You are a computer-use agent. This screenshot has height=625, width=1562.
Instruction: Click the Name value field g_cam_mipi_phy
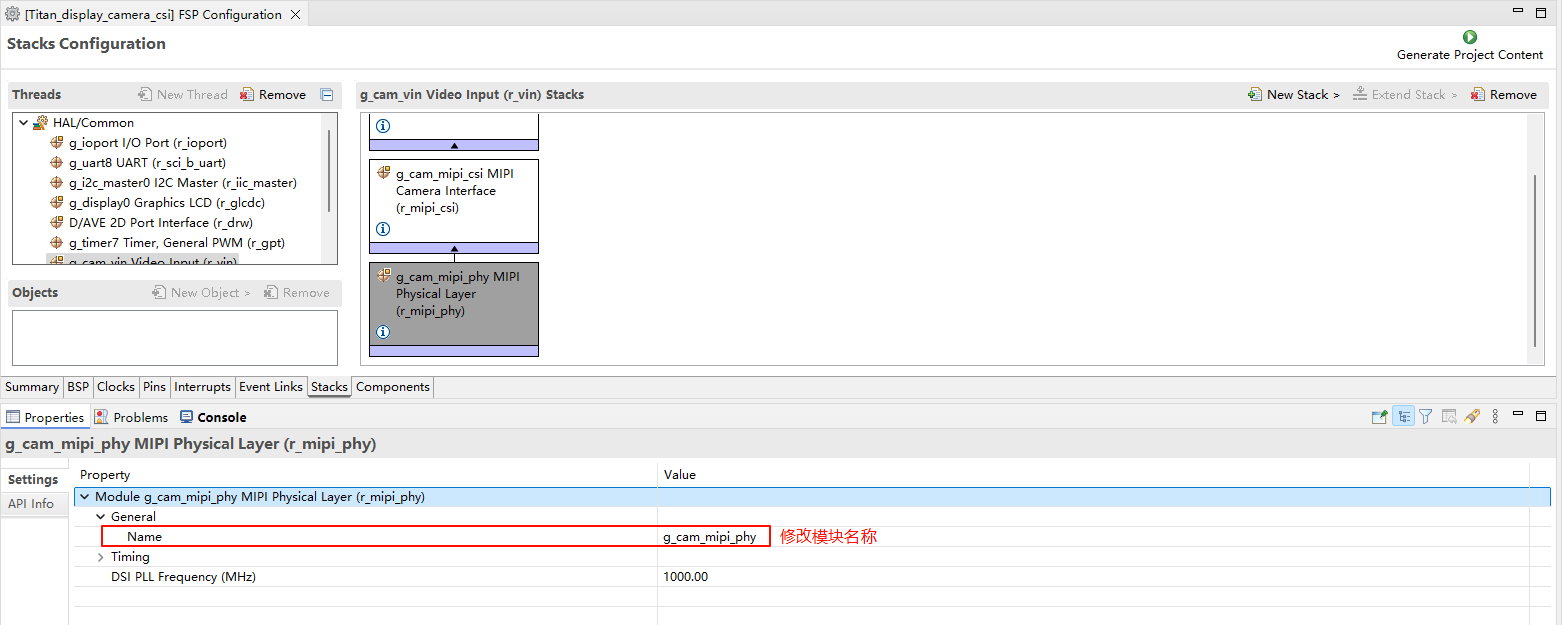[710, 537]
